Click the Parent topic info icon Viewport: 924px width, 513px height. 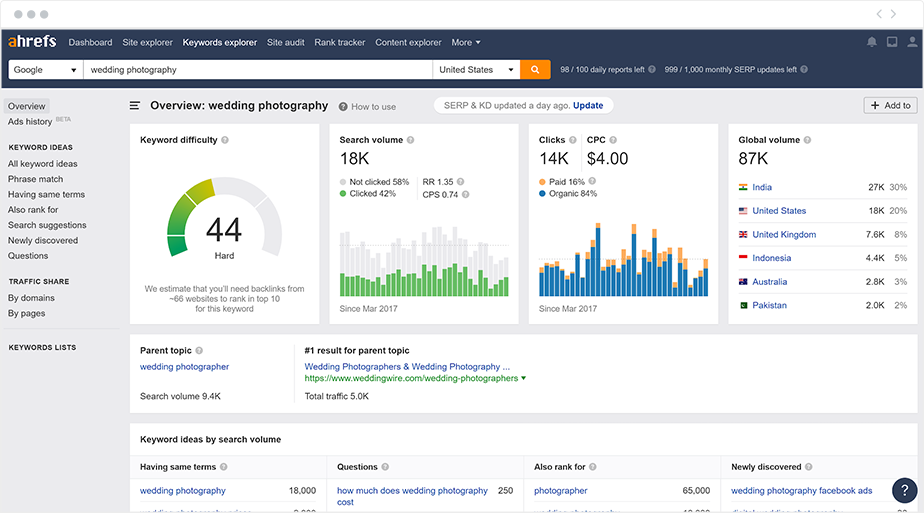199,350
